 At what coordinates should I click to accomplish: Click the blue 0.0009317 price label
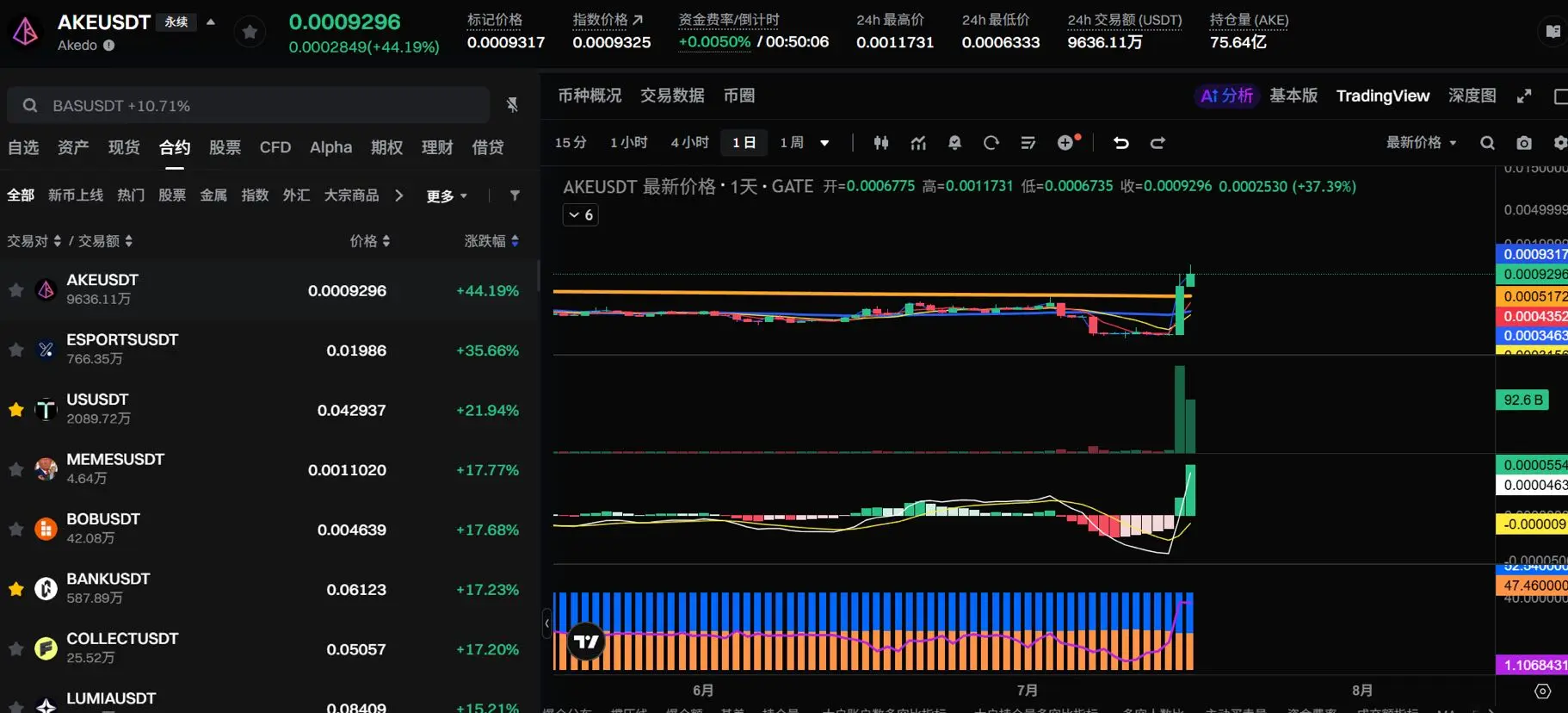click(1533, 254)
